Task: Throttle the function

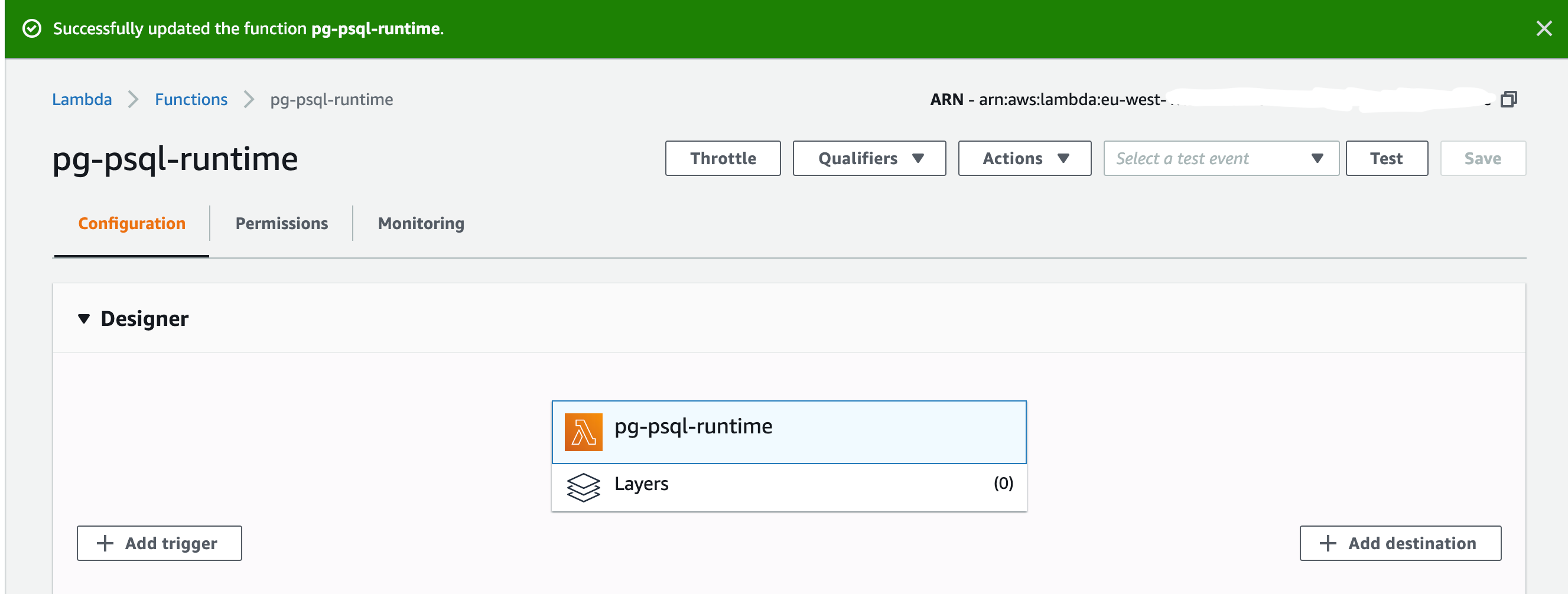Action: tap(723, 158)
